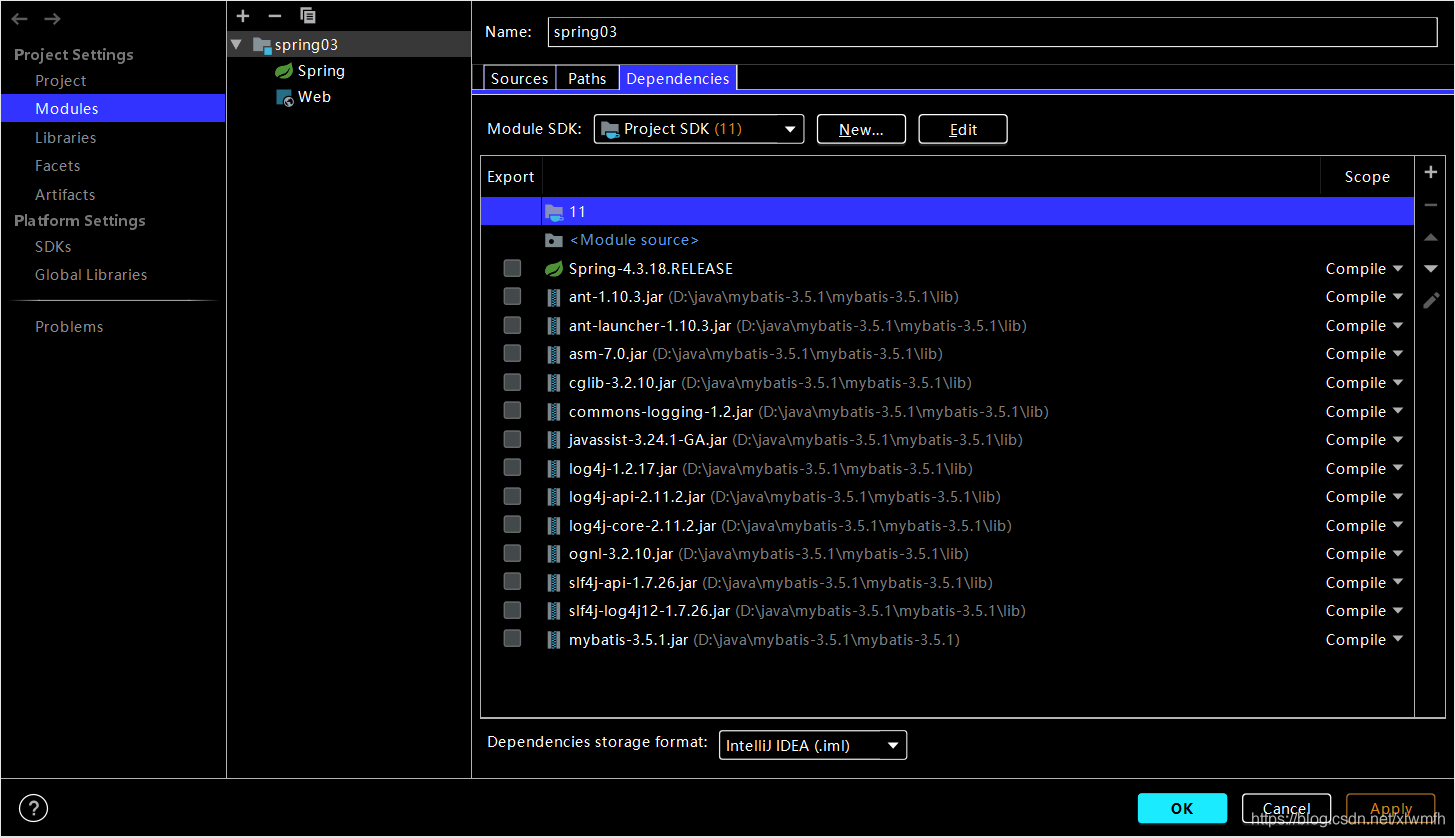Open Project settings section
This screenshot has height=838, width=1455.
60,81
